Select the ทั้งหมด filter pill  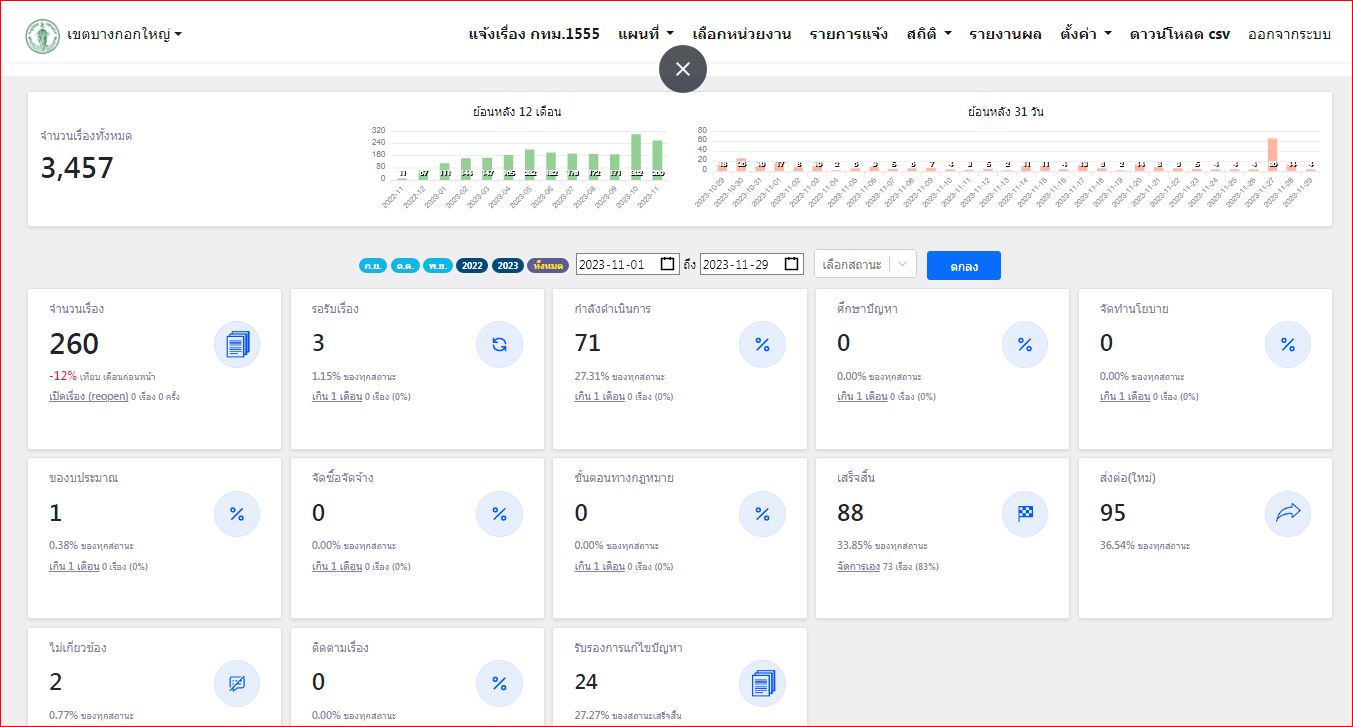pos(548,266)
